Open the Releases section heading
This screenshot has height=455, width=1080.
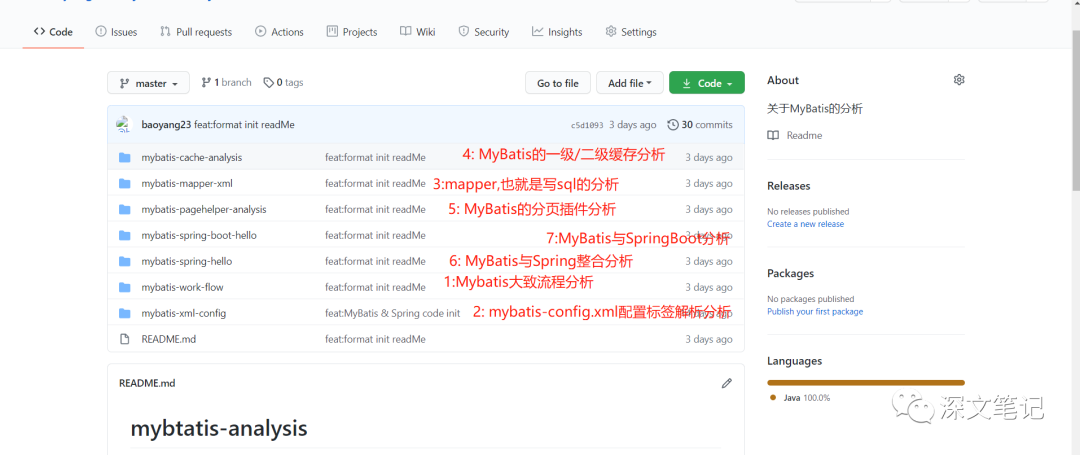pos(789,186)
